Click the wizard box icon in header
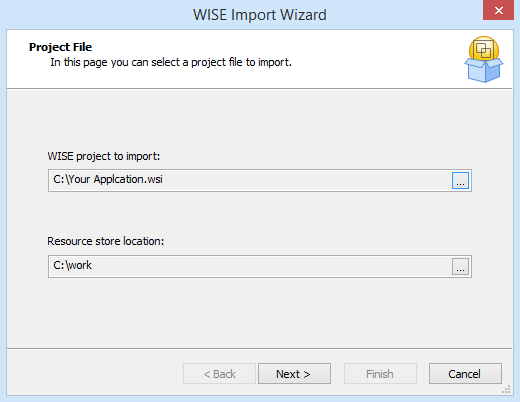Viewport: 520px width, 402px height. point(484,59)
